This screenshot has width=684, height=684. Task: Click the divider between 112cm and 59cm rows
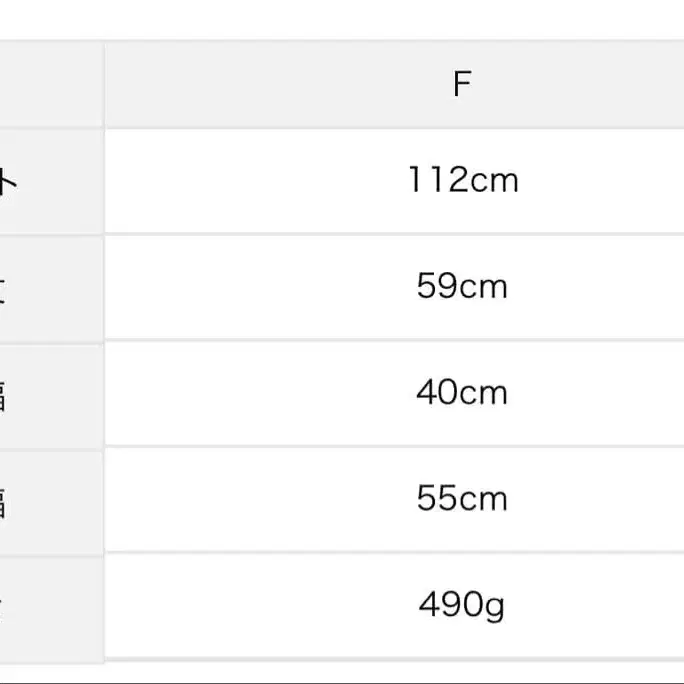[x=394, y=235]
